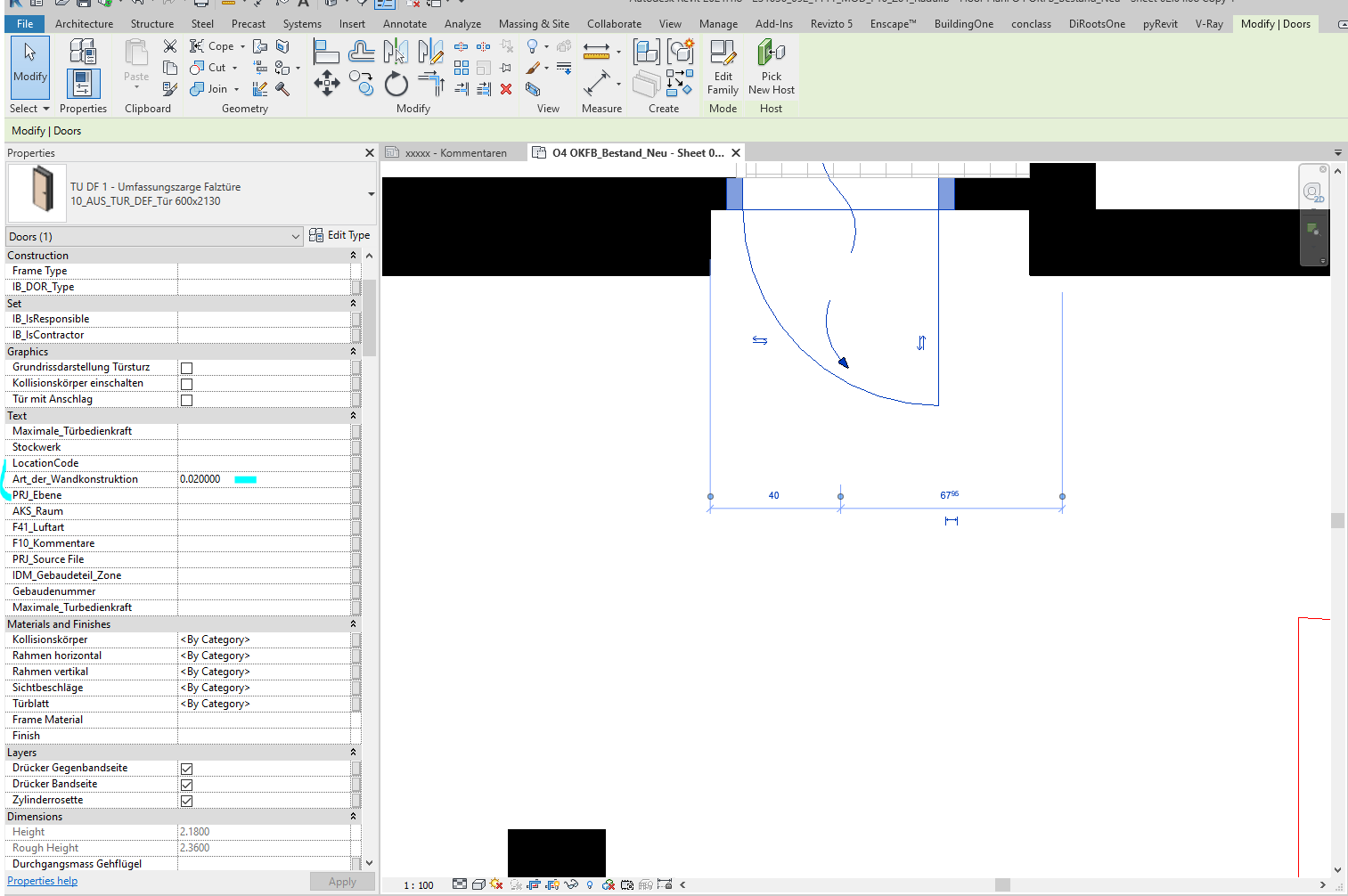Open the File tab

click(25, 24)
